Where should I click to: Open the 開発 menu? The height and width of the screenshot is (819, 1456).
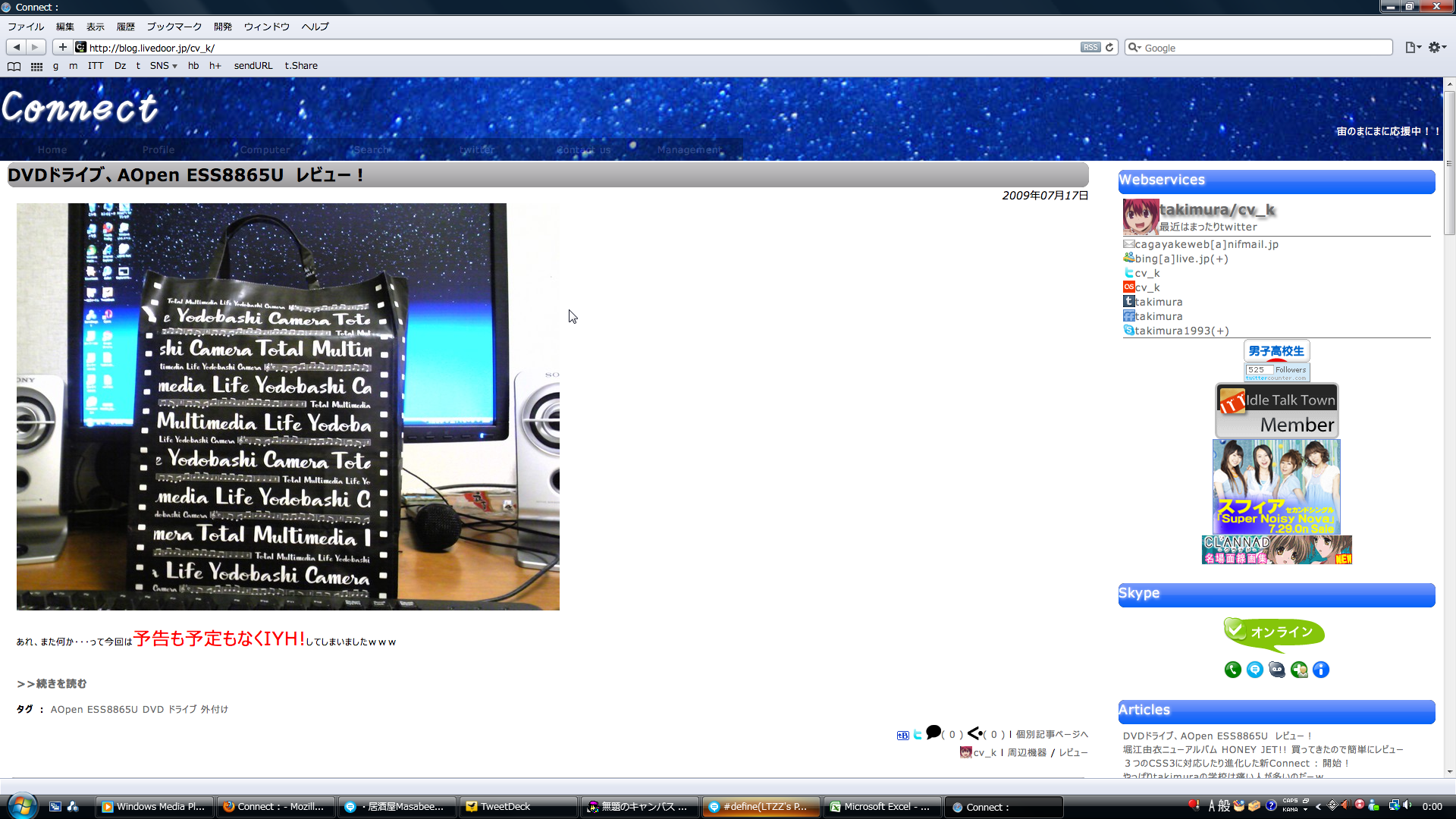223,27
